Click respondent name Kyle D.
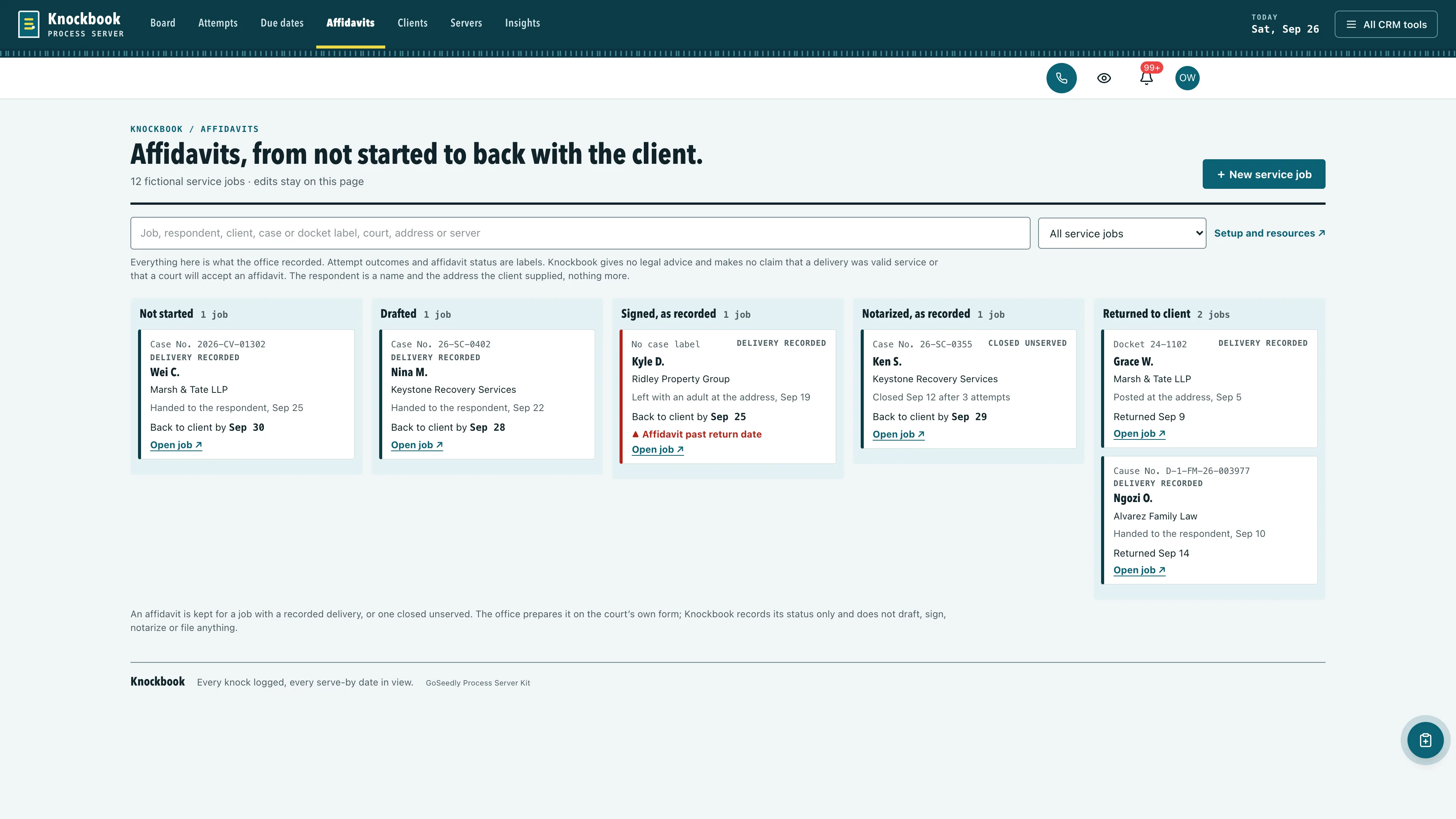1456x819 pixels. (648, 361)
